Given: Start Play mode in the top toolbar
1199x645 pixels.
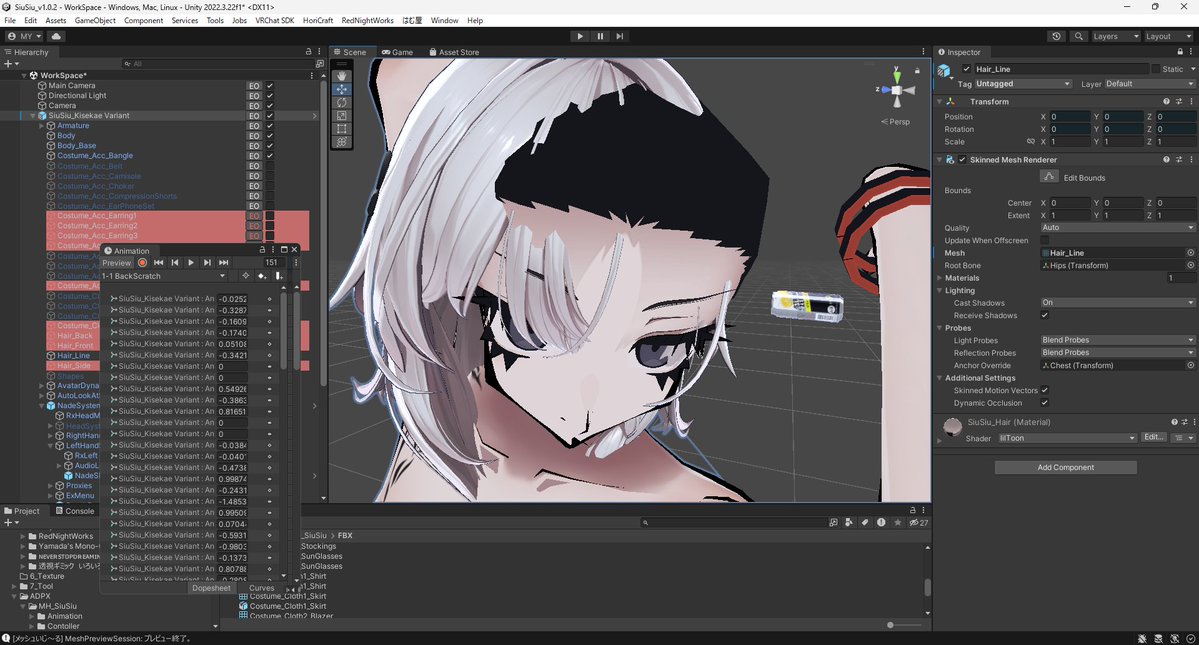Looking at the screenshot, I should point(580,36).
